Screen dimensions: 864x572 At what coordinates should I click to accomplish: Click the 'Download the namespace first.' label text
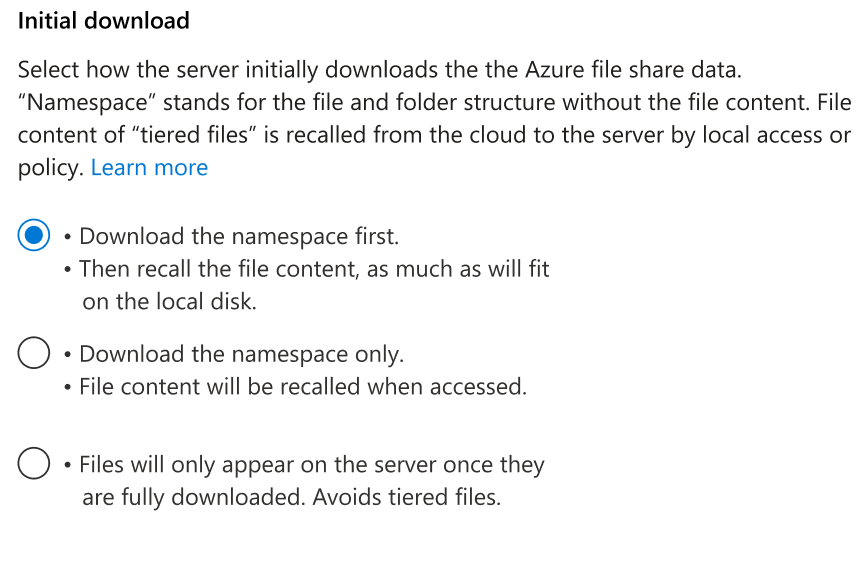tap(239, 236)
